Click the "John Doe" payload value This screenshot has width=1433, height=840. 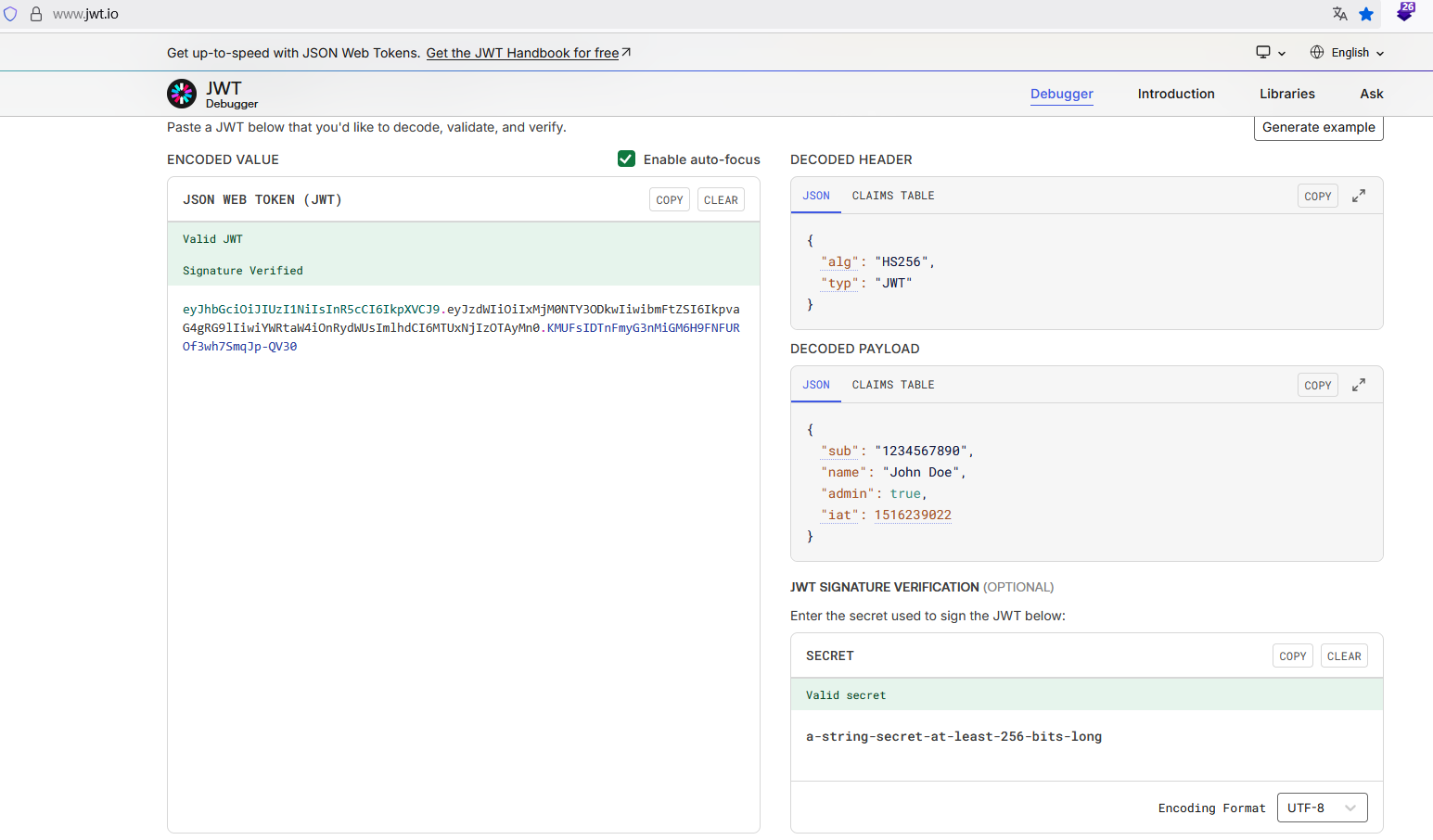(x=921, y=472)
